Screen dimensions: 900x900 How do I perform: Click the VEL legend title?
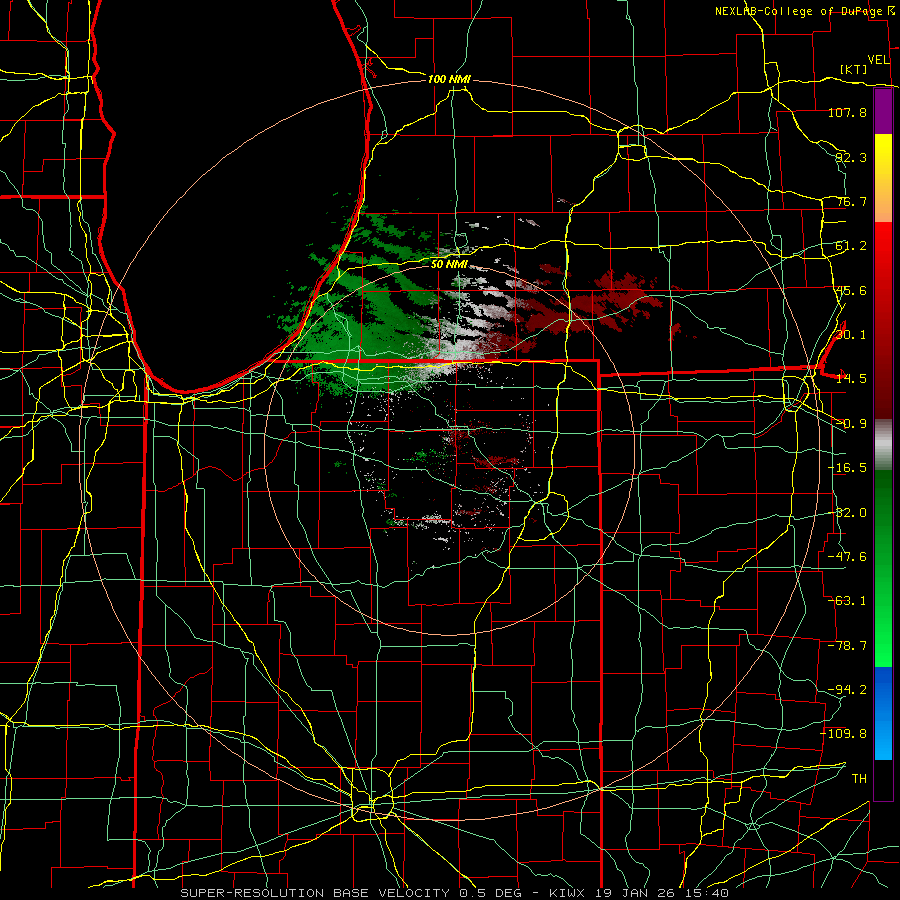[x=878, y=60]
